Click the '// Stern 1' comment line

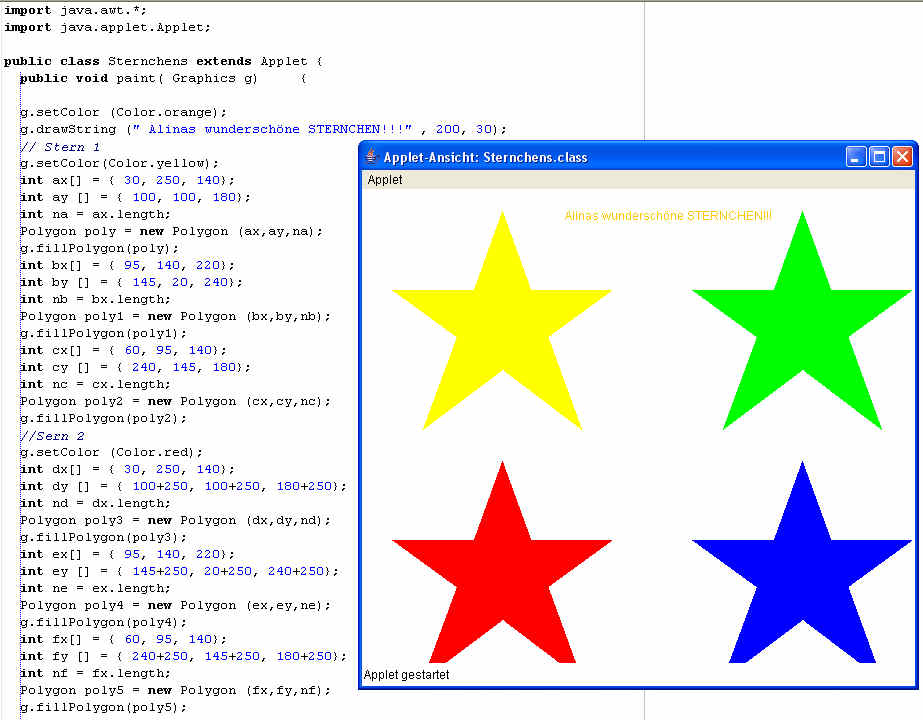click(x=60, y=147)
